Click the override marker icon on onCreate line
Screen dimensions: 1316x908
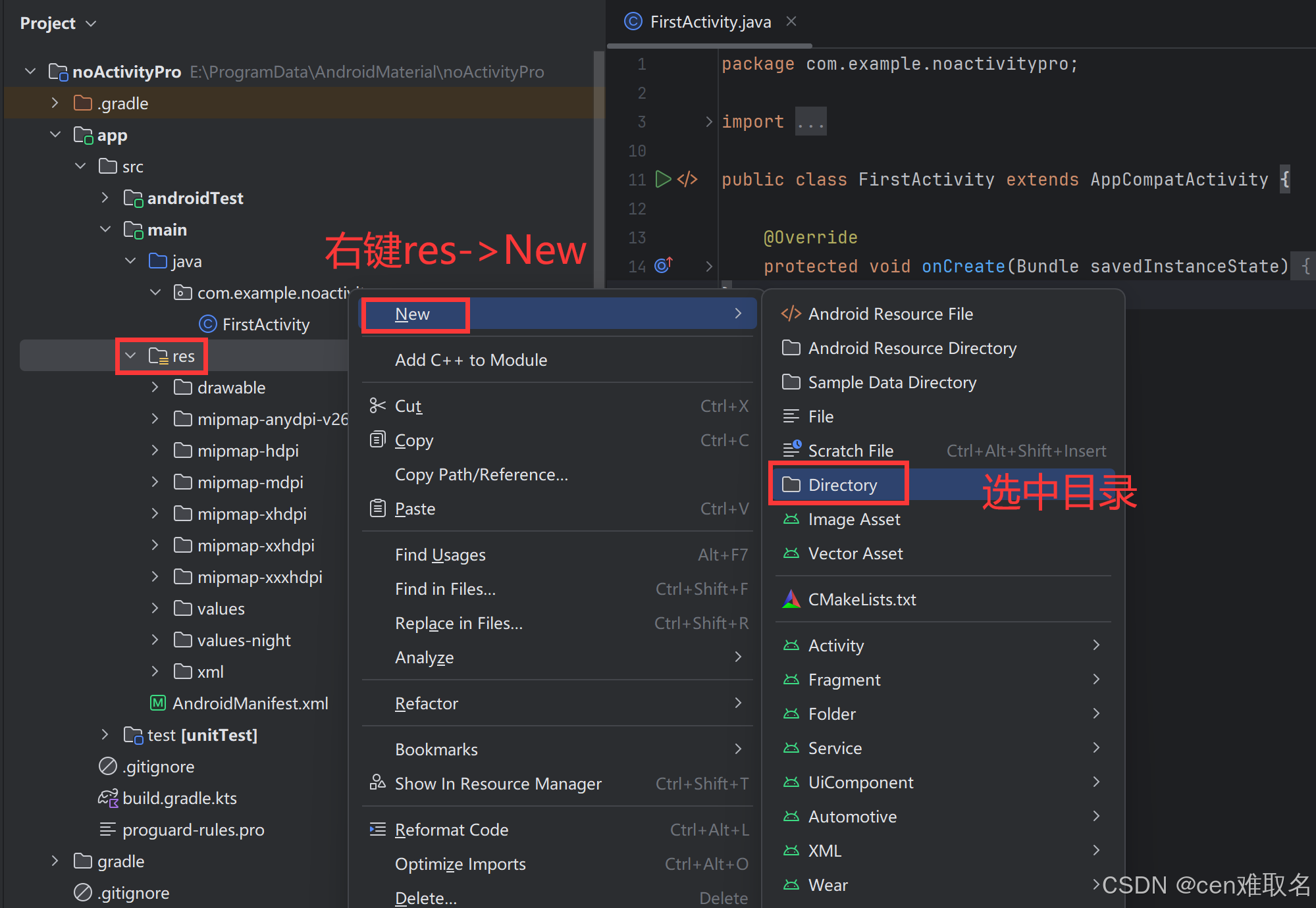click(x=663, y=266)
